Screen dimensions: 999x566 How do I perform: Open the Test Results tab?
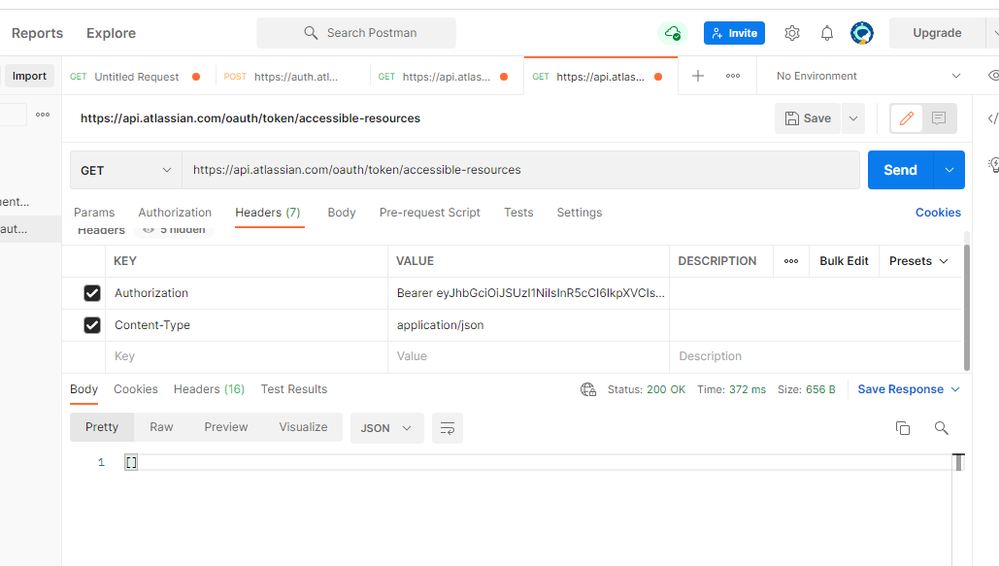point(294,389)
